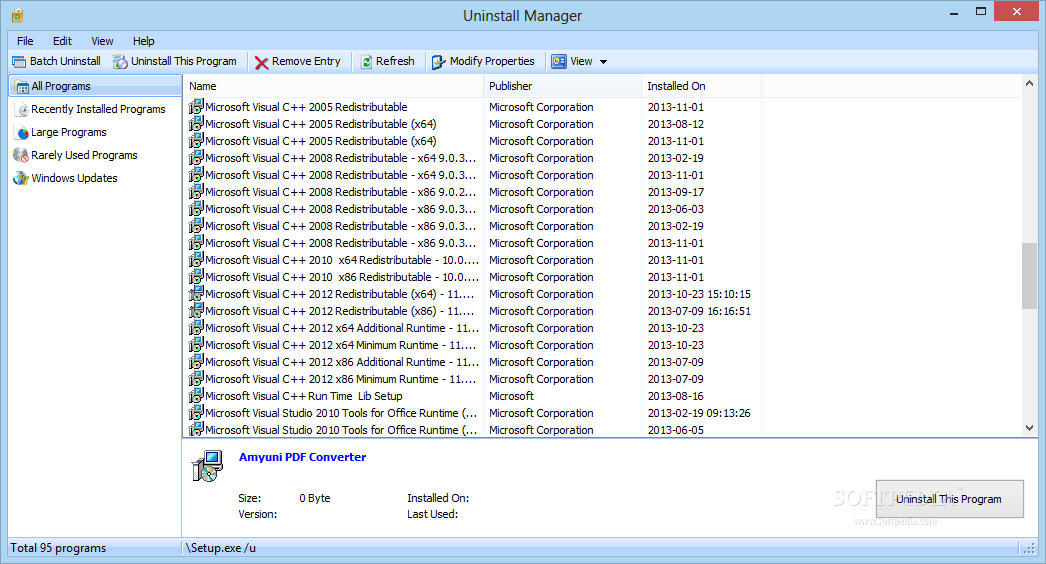Click the icon of Visual C++ 2012 Redistributable (x86)
1046x564 pixels.
pos(196,311)
